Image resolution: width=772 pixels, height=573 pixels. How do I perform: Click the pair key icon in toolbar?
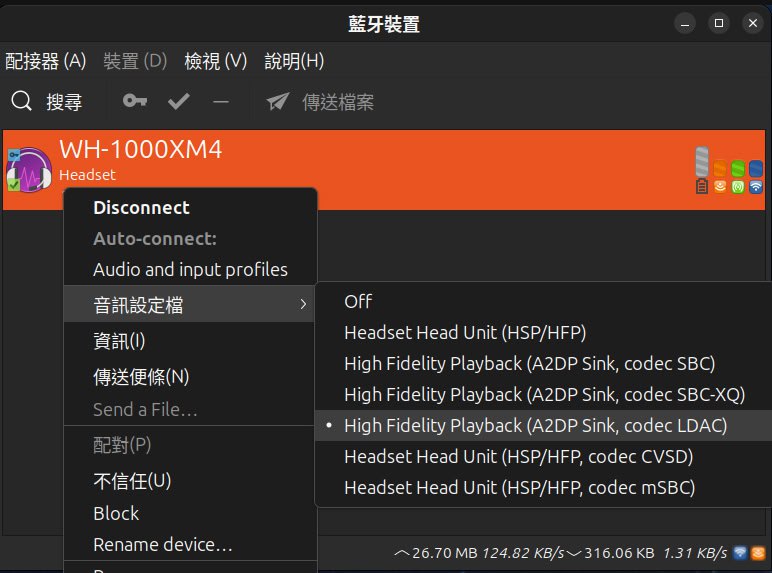(135, 101)
